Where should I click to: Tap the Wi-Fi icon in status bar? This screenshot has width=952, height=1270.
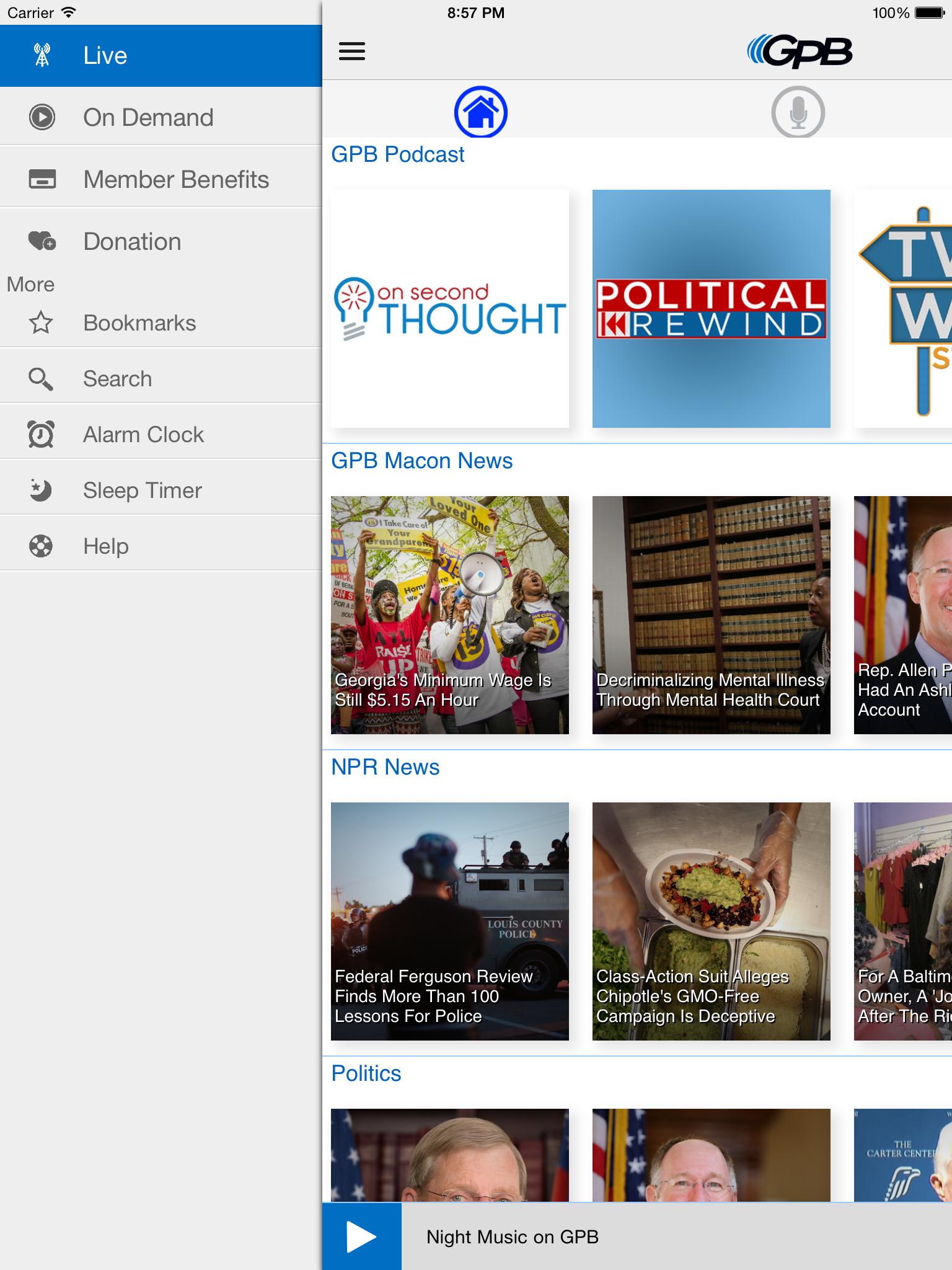[x=69, y=12]
